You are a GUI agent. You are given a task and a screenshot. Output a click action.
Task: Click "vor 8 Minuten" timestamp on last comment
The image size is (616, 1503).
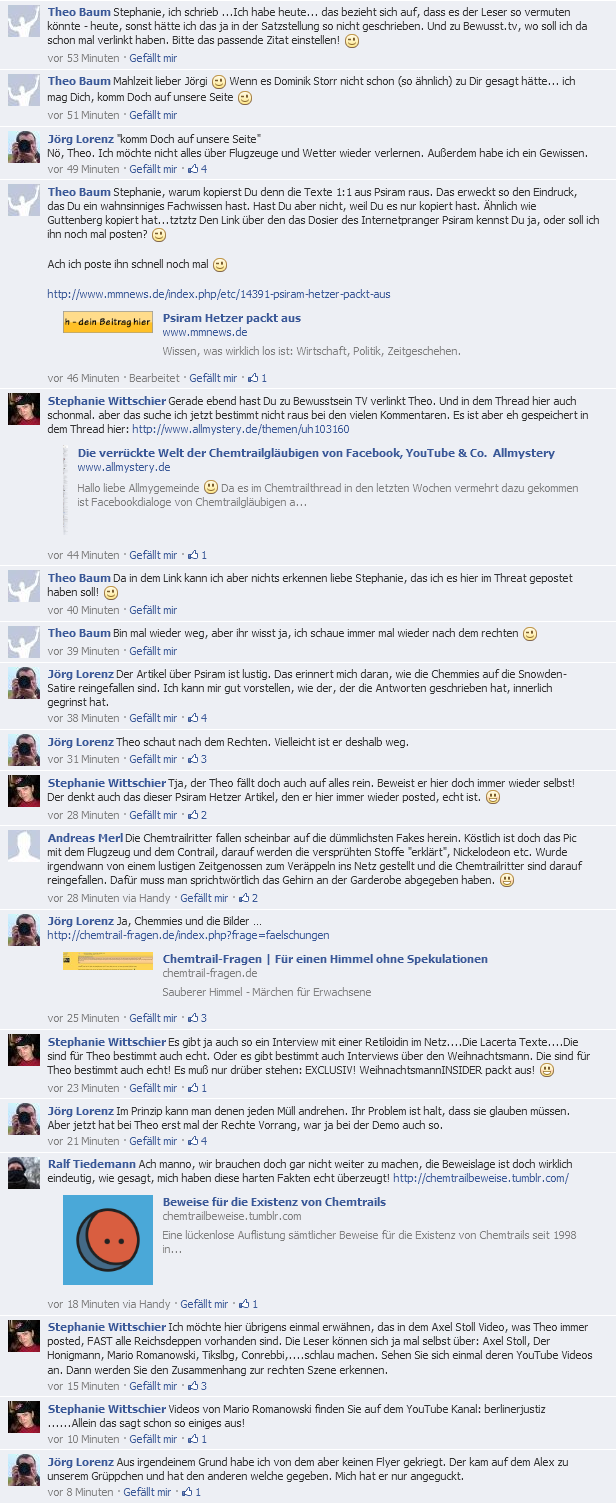[x=81, y=1492]
